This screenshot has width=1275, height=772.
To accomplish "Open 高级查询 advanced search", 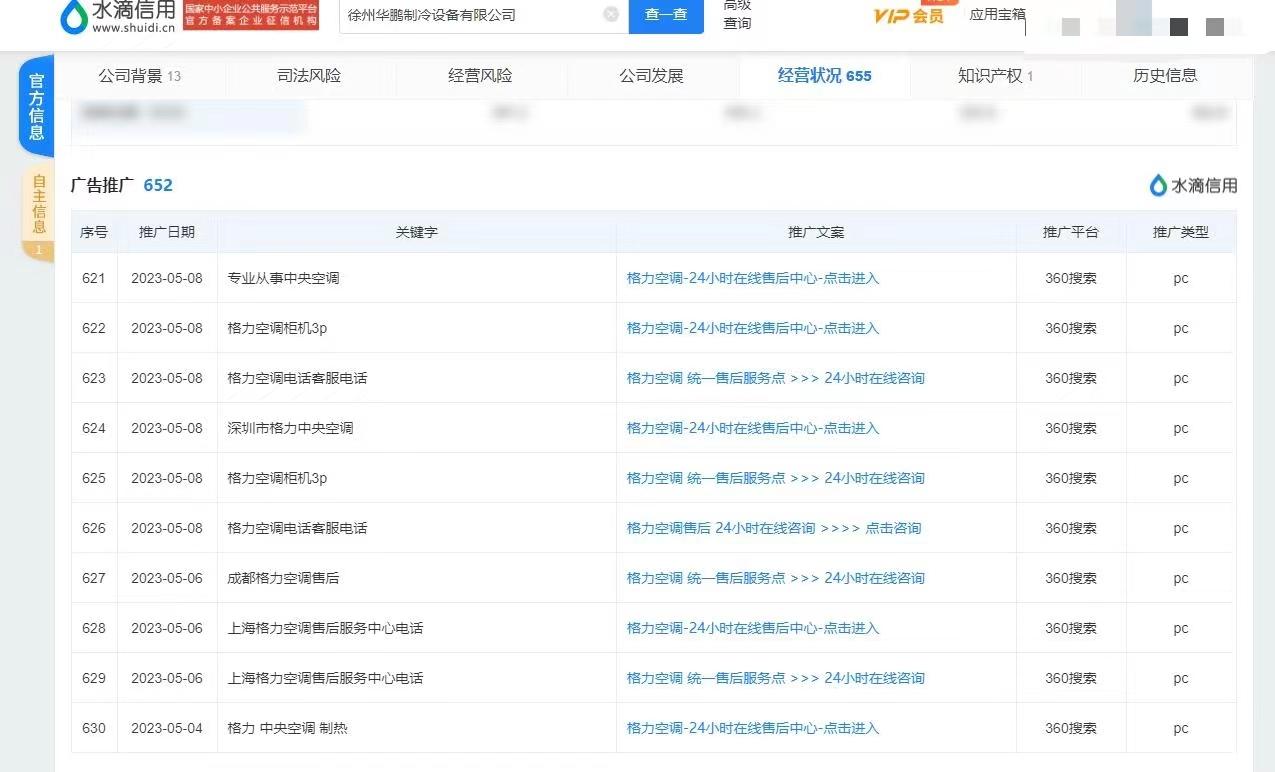I will click(x=738, y=14).
